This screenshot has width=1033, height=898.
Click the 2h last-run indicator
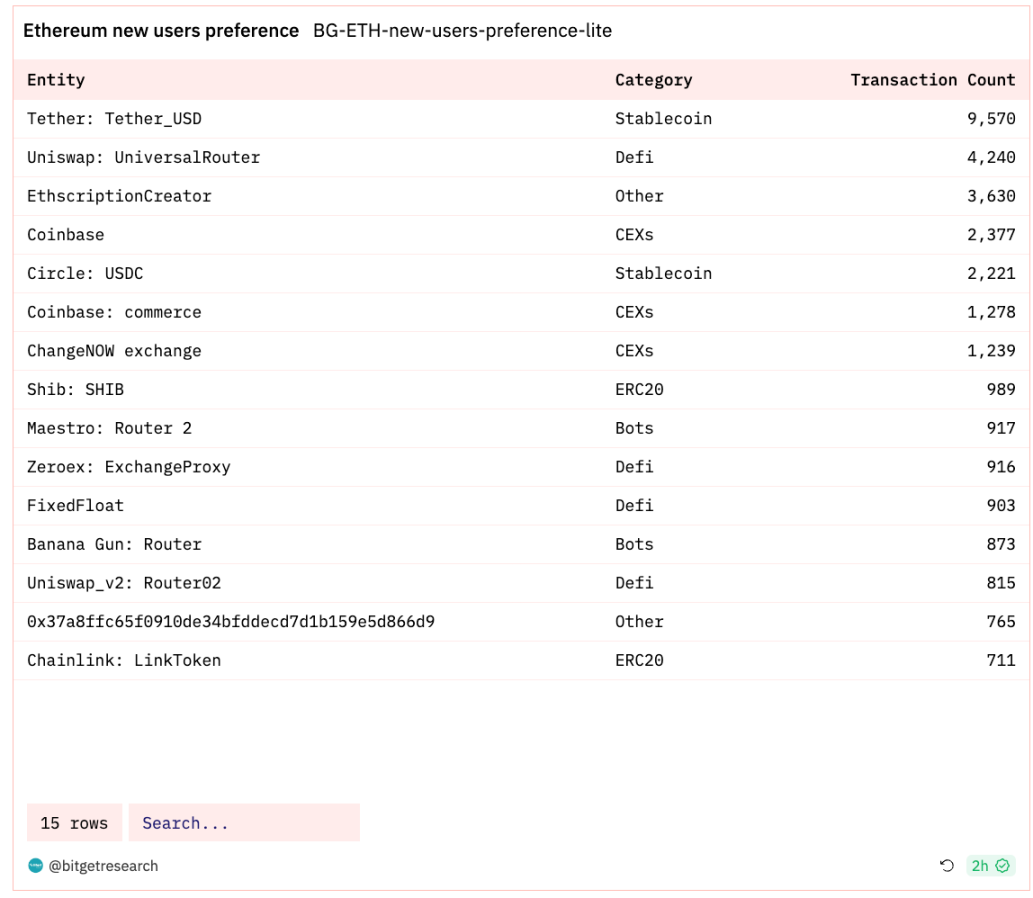[x=991, y=866]
